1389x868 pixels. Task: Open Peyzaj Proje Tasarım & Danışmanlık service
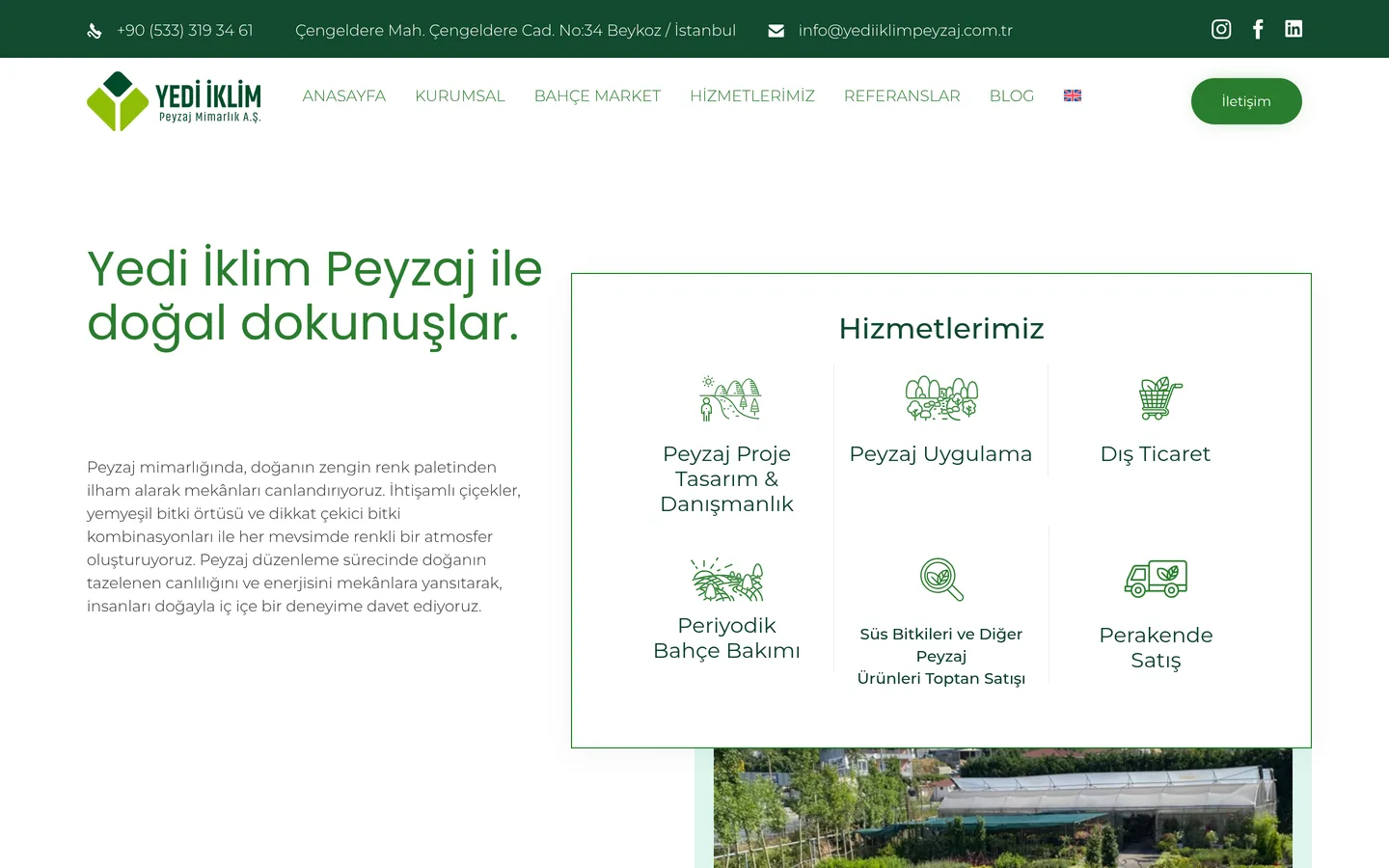pos(727,478)
